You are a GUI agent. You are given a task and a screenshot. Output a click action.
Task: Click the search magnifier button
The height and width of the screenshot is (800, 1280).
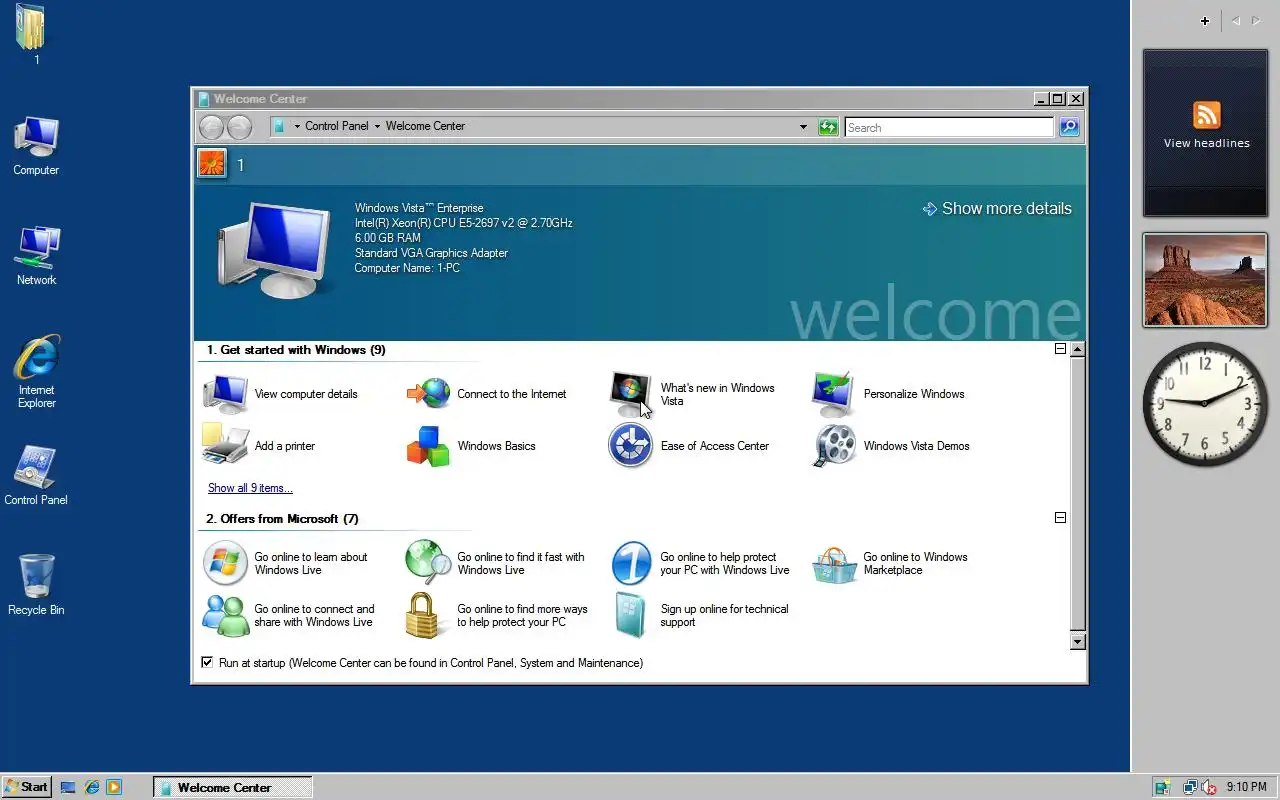(x=1069, y=127)
